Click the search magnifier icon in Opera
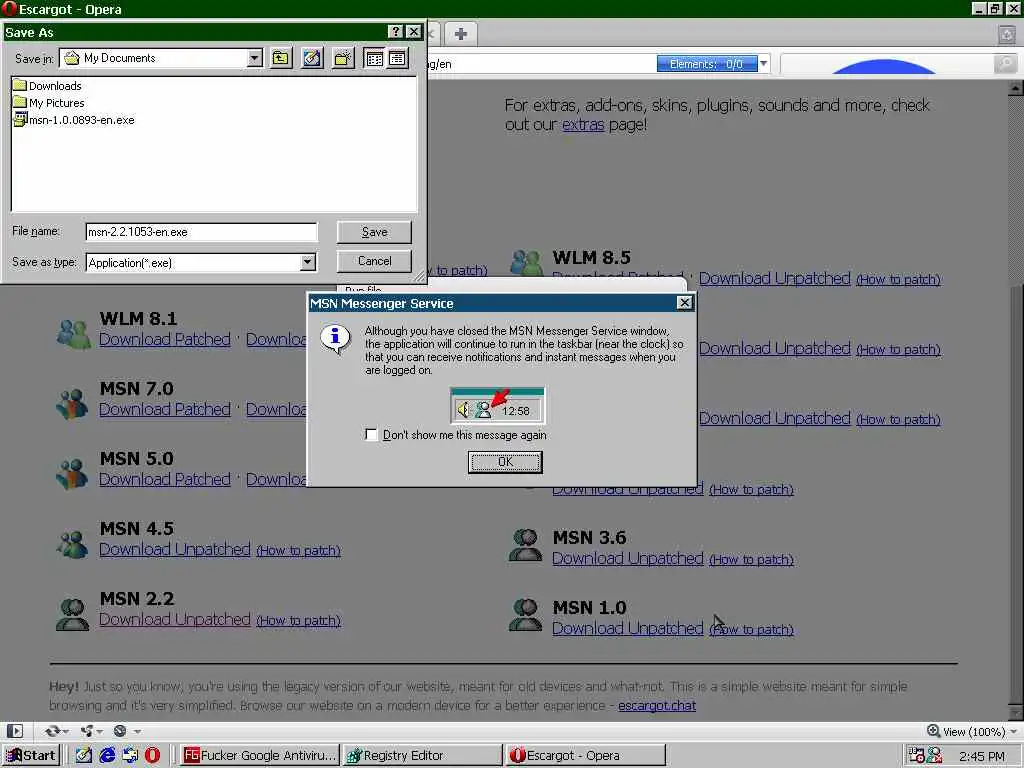Viewport: 1024px width, 768px height. [1006, 63]
